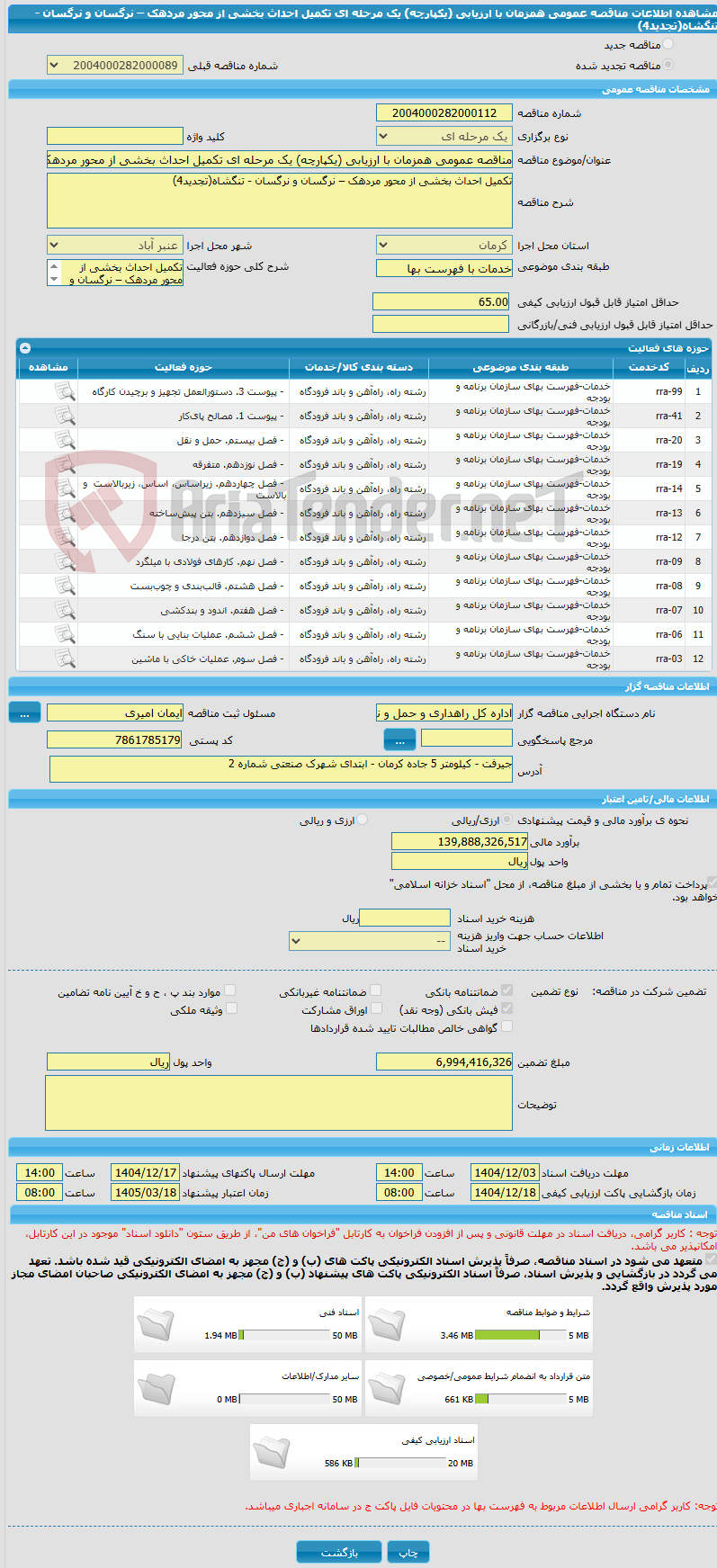
Task: Click the ... button next to مرجع پاسخگویی
Action: pyautogui.click(x=399, y=739)
